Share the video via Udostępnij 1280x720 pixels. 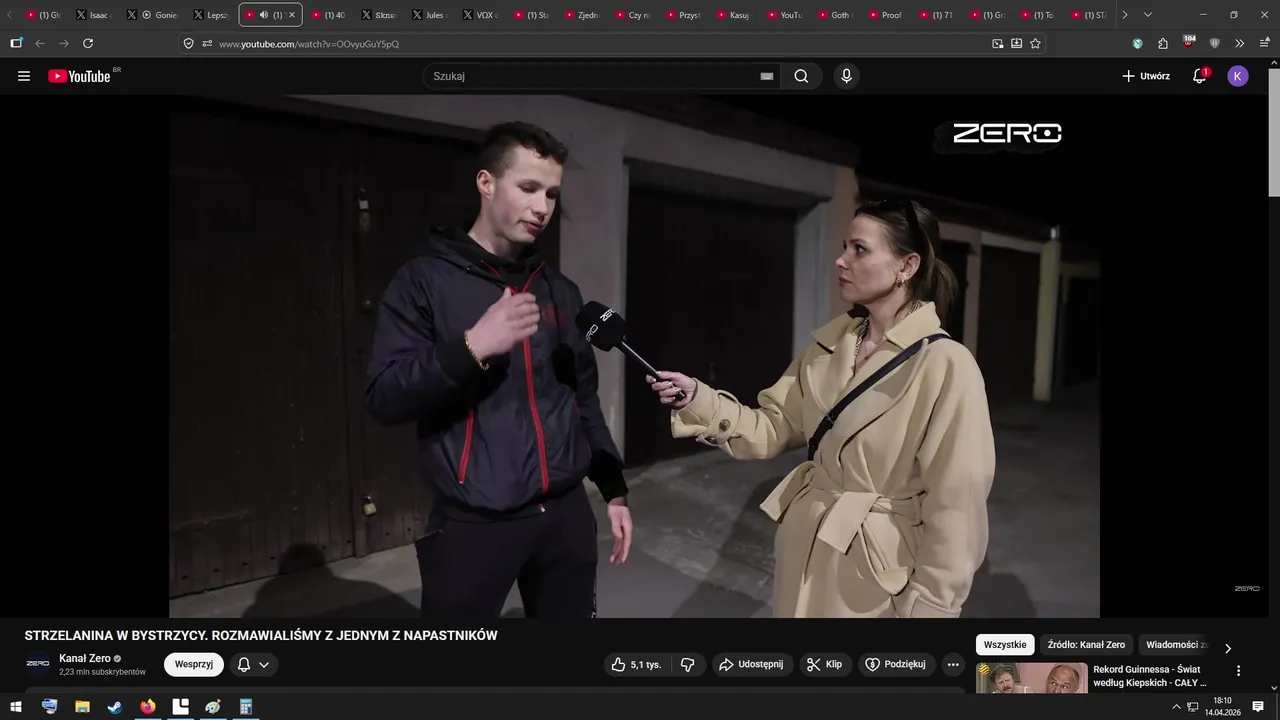coord(753,664)
